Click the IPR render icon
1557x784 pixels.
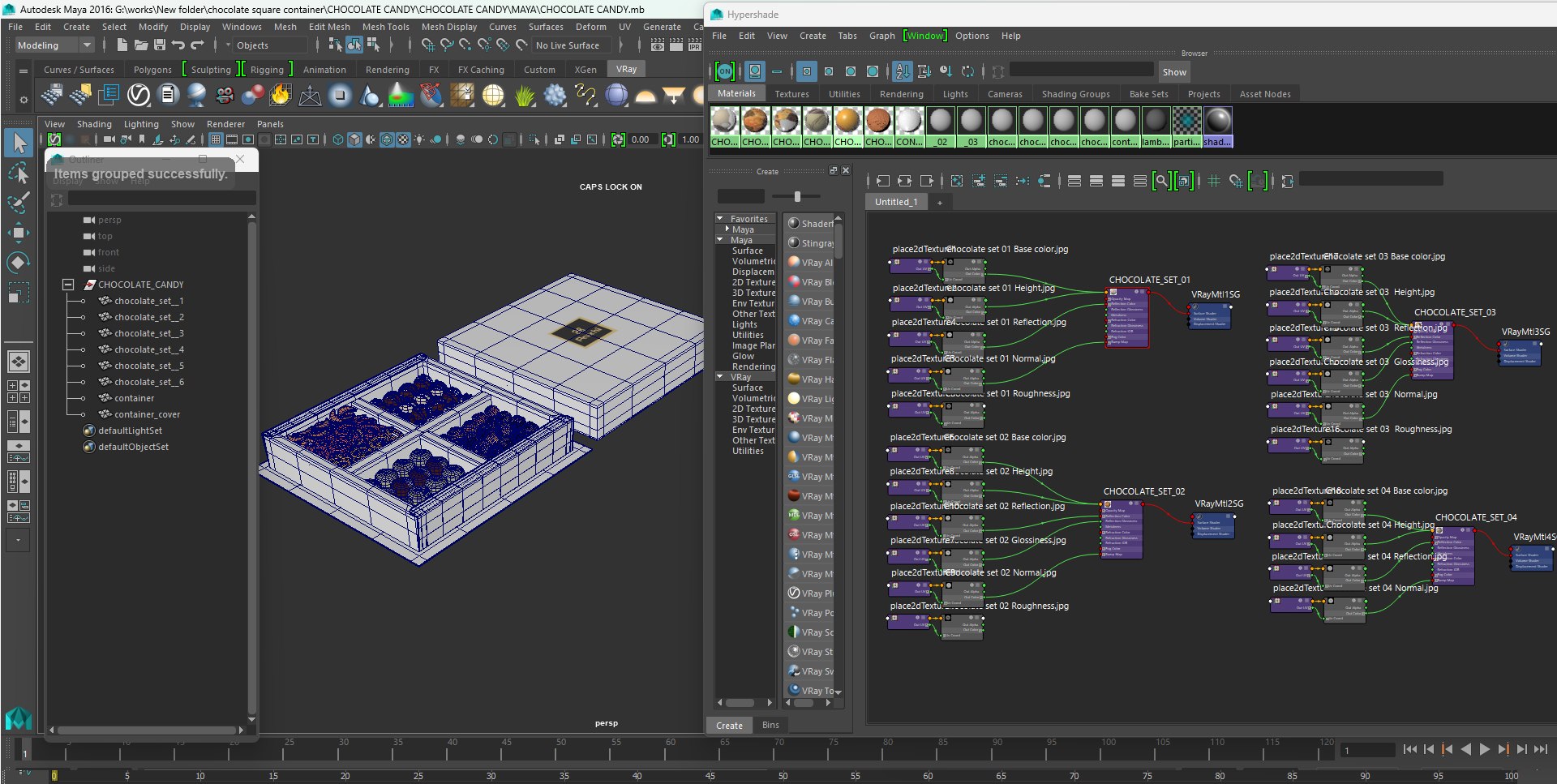pos(695,45)
